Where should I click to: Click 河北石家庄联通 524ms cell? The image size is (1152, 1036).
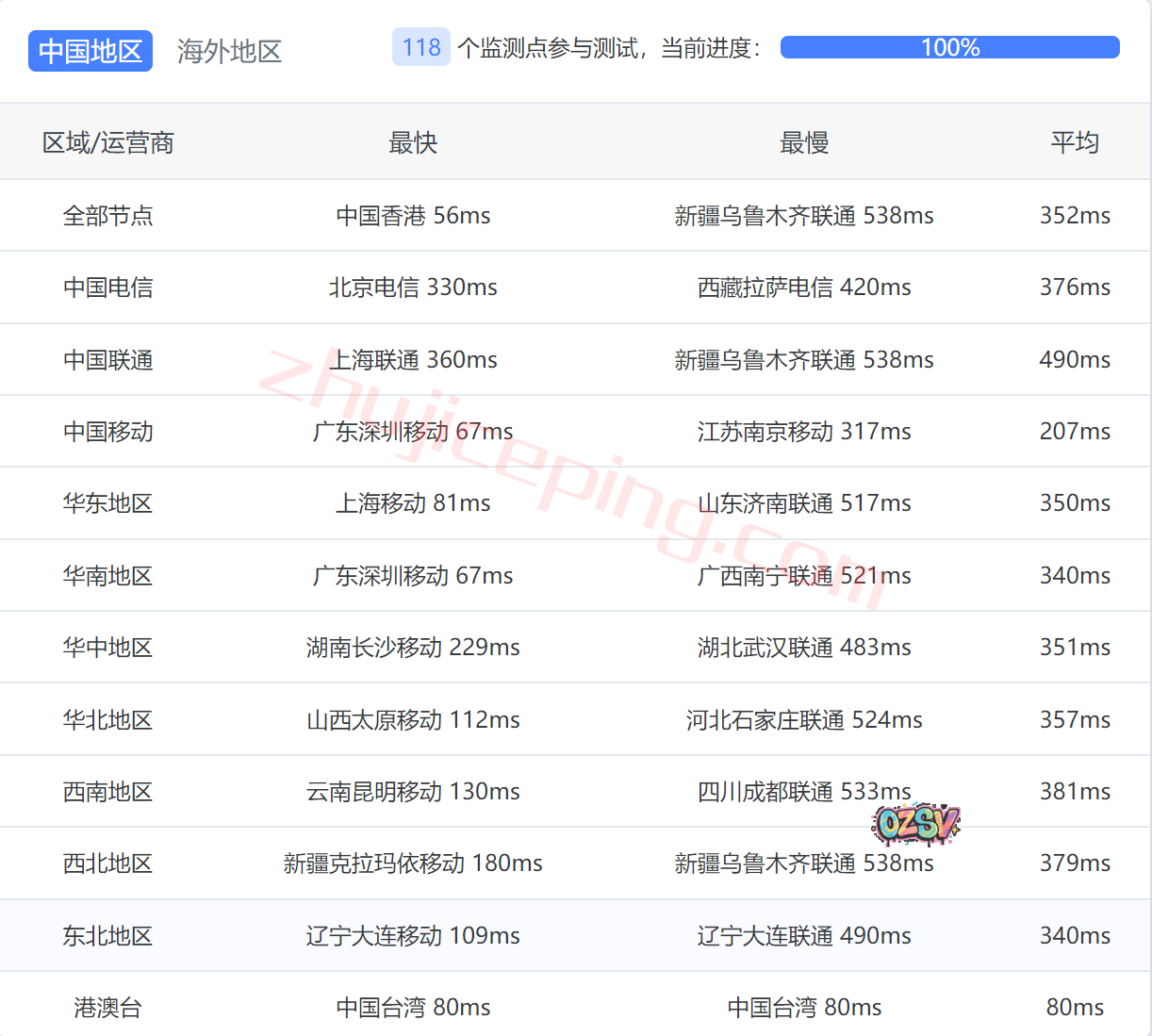[x=803, y=720]
